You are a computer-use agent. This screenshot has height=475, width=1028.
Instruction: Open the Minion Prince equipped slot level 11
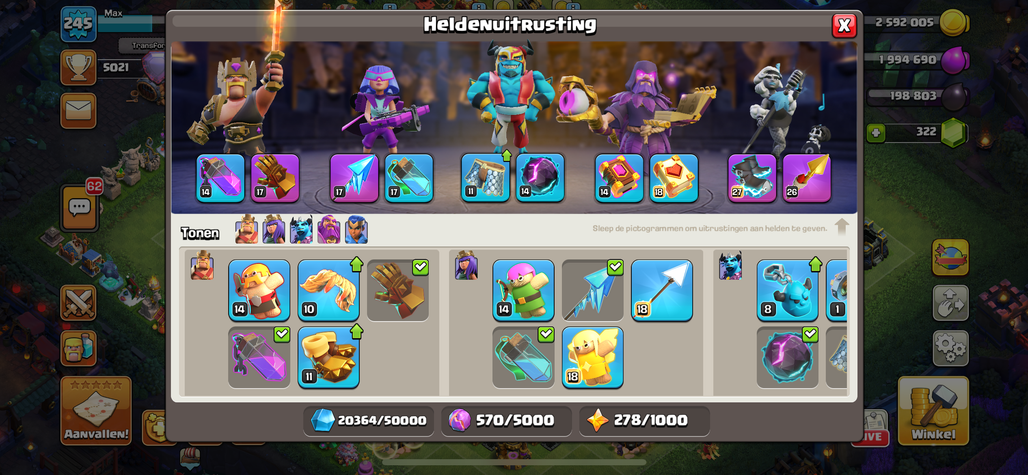coord(485,178)
